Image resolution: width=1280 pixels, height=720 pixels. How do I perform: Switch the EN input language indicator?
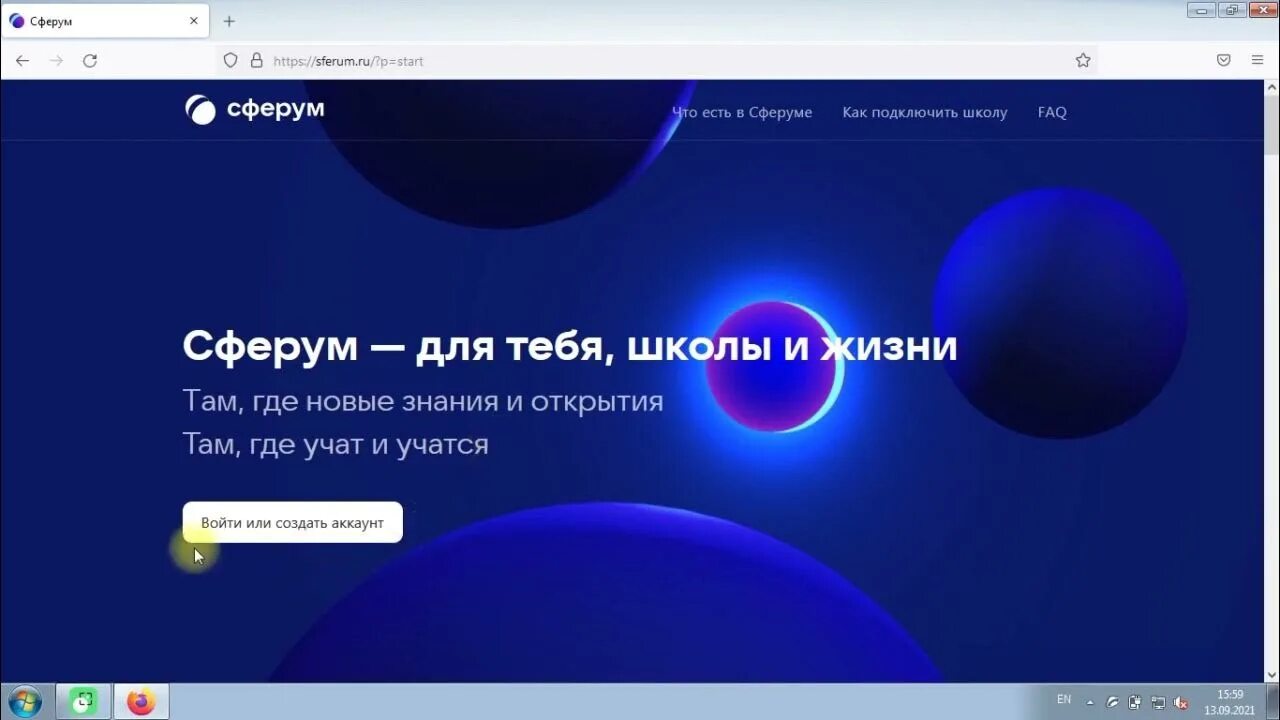tap(1064, 700)
